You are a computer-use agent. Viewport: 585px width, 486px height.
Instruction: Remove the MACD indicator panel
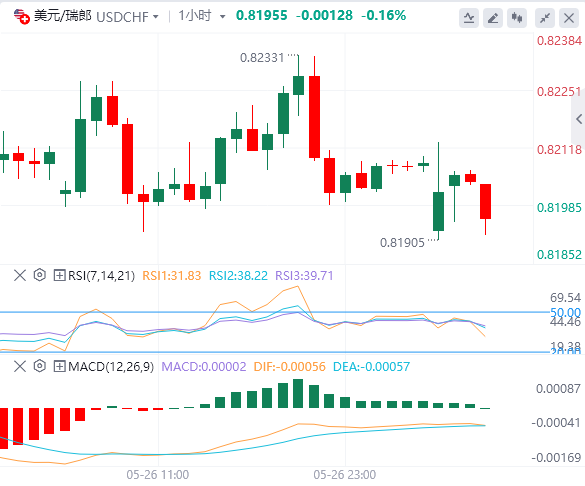tap(20, 366)
